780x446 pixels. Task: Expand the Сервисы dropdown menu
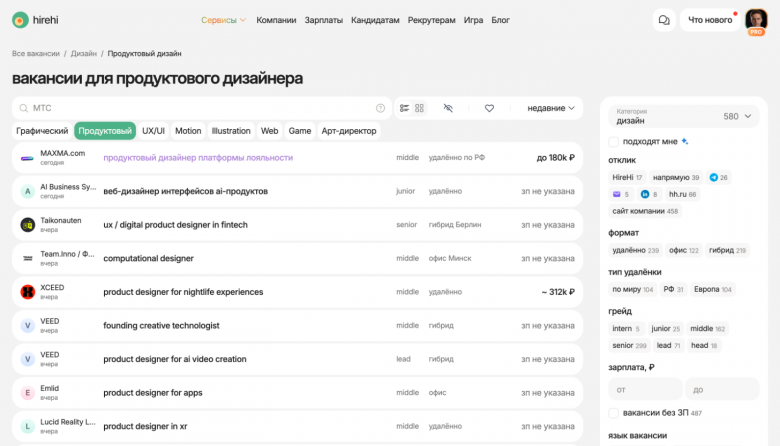[223, 20]
